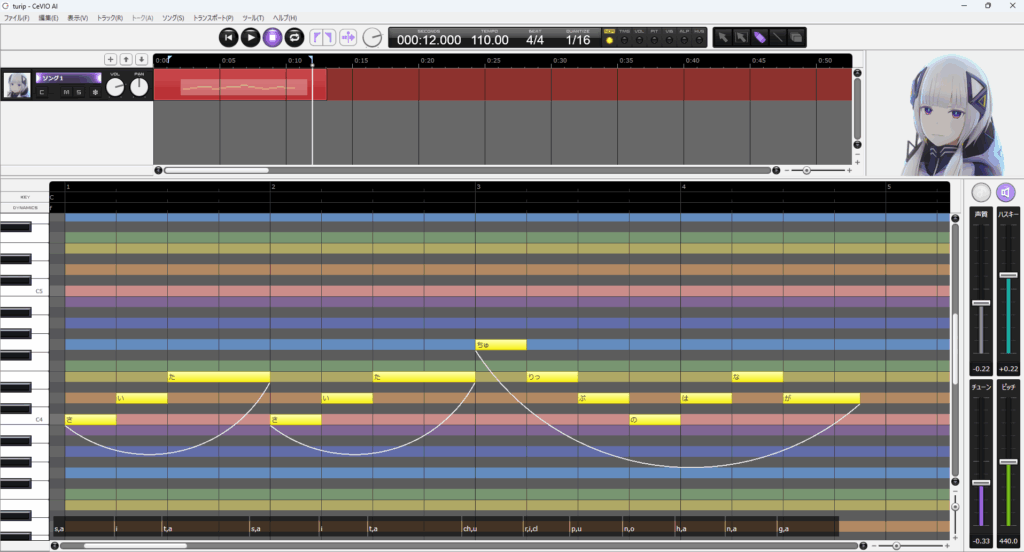This screenshot has width=1024, height=552.
Task: Select the りっ note
Action: pyautogui.click(x=552, y=377)
